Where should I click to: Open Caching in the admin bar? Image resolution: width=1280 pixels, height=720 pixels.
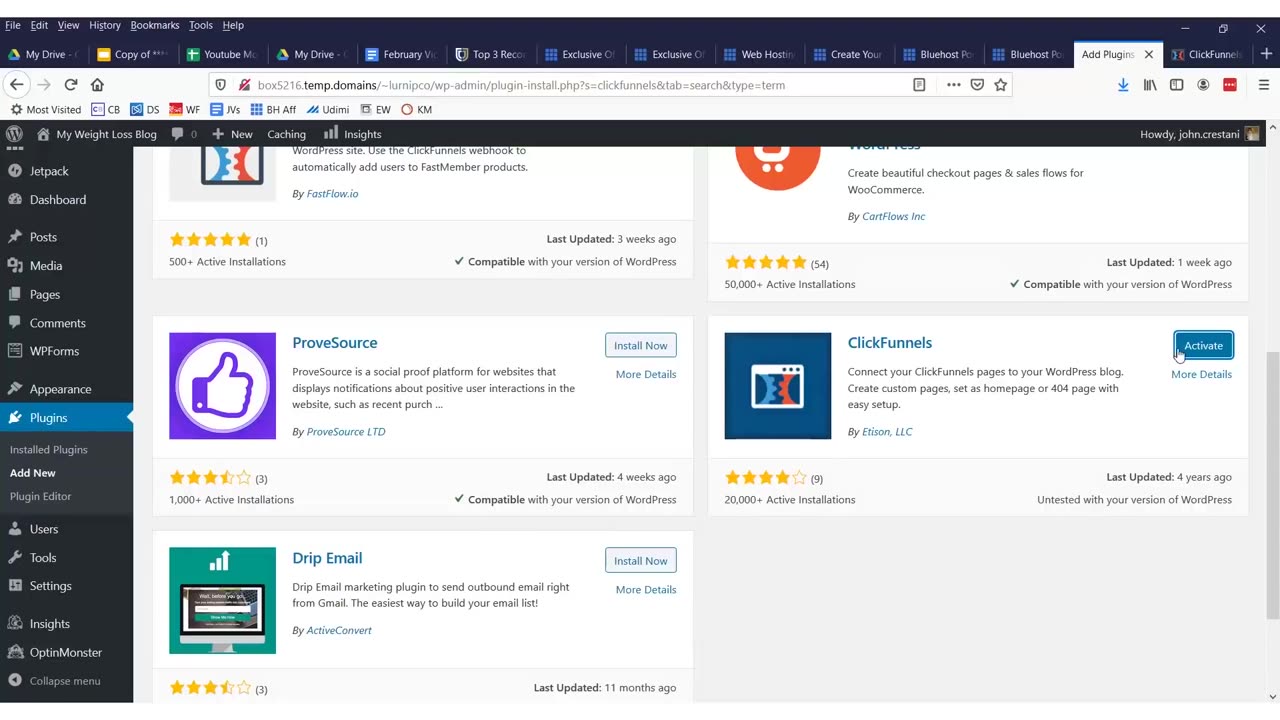coord(286,134)
